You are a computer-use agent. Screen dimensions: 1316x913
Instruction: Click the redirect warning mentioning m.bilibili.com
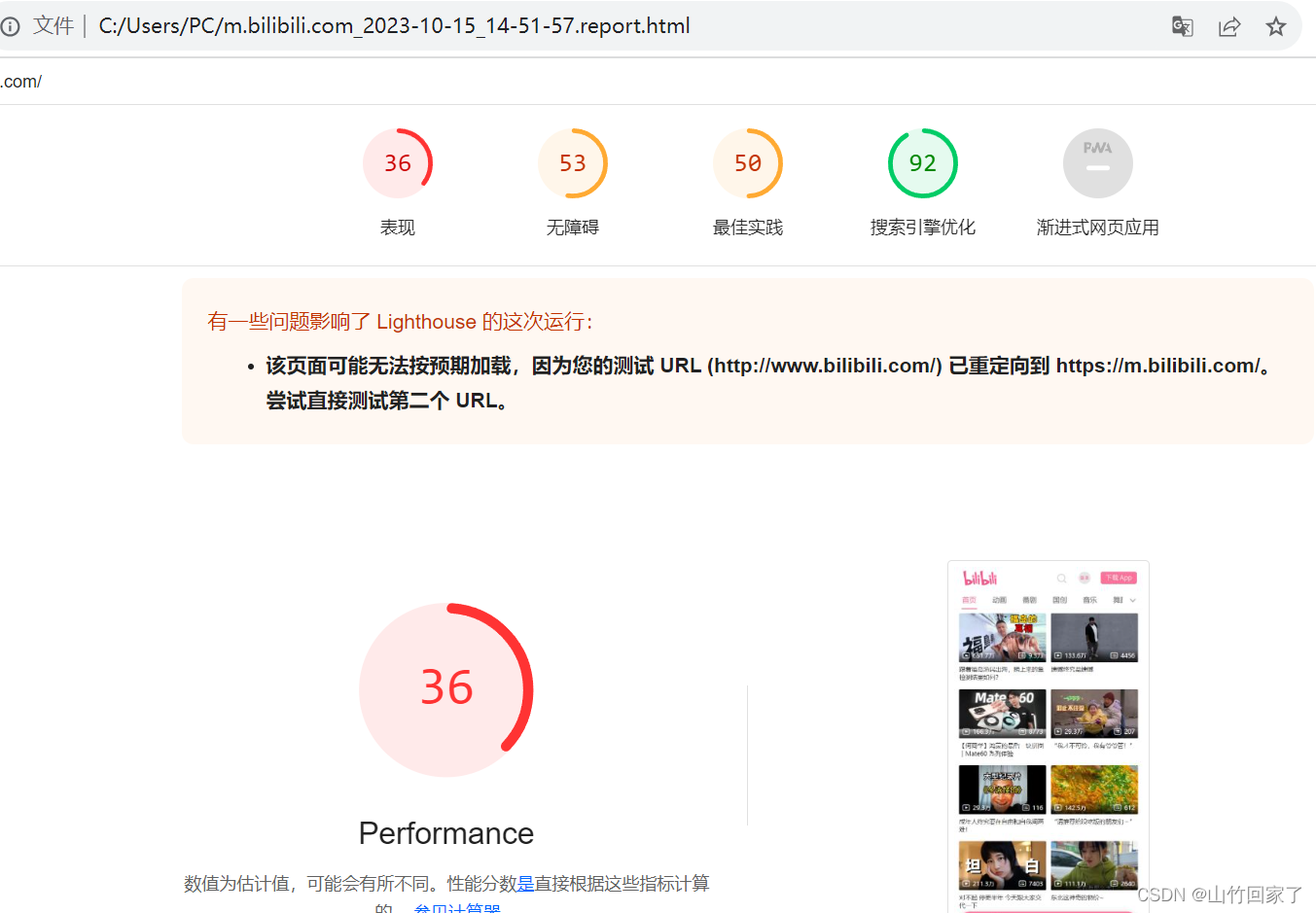(x=769, y=383)
